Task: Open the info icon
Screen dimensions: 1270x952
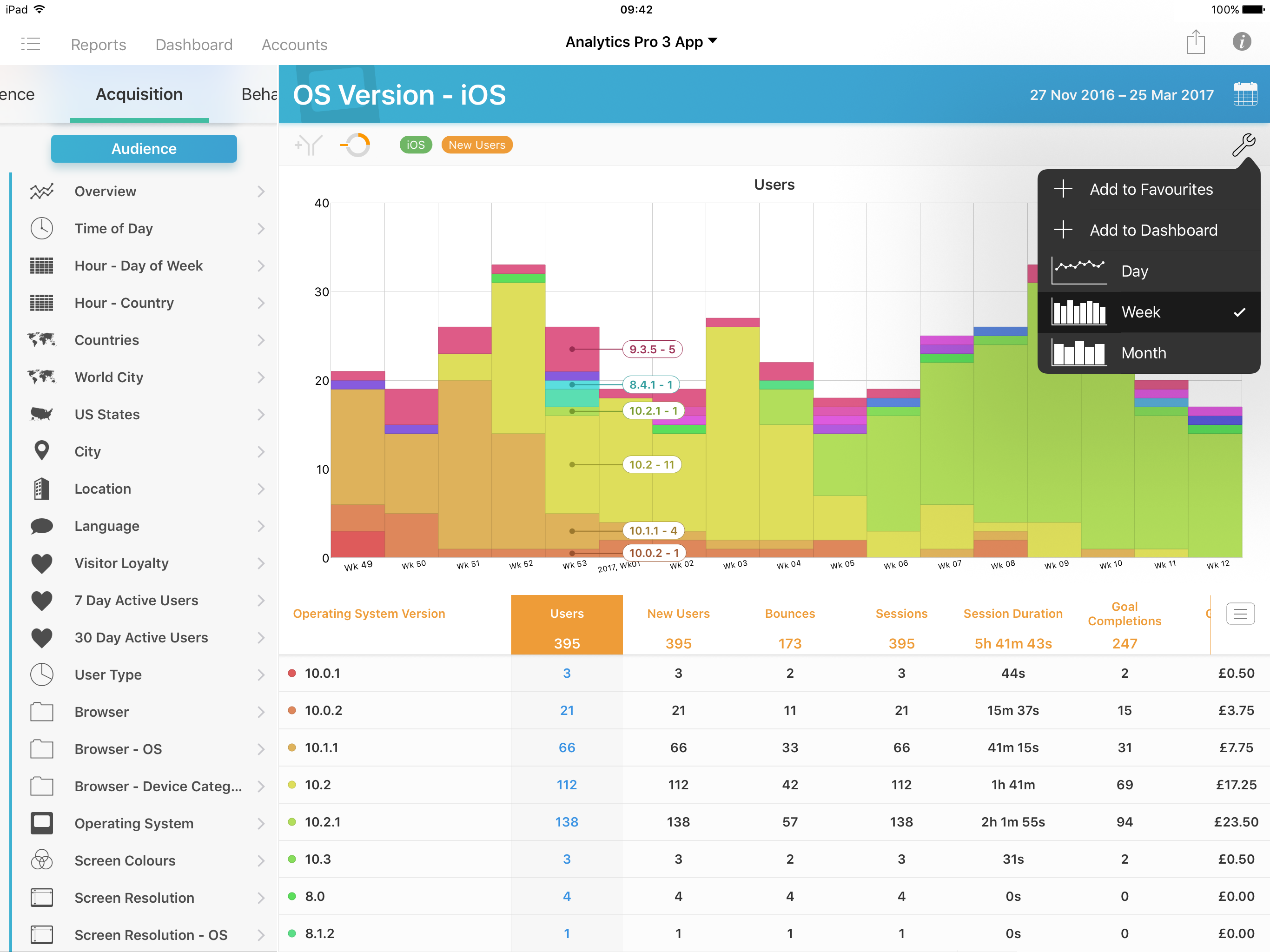Action: [1241, 42]
